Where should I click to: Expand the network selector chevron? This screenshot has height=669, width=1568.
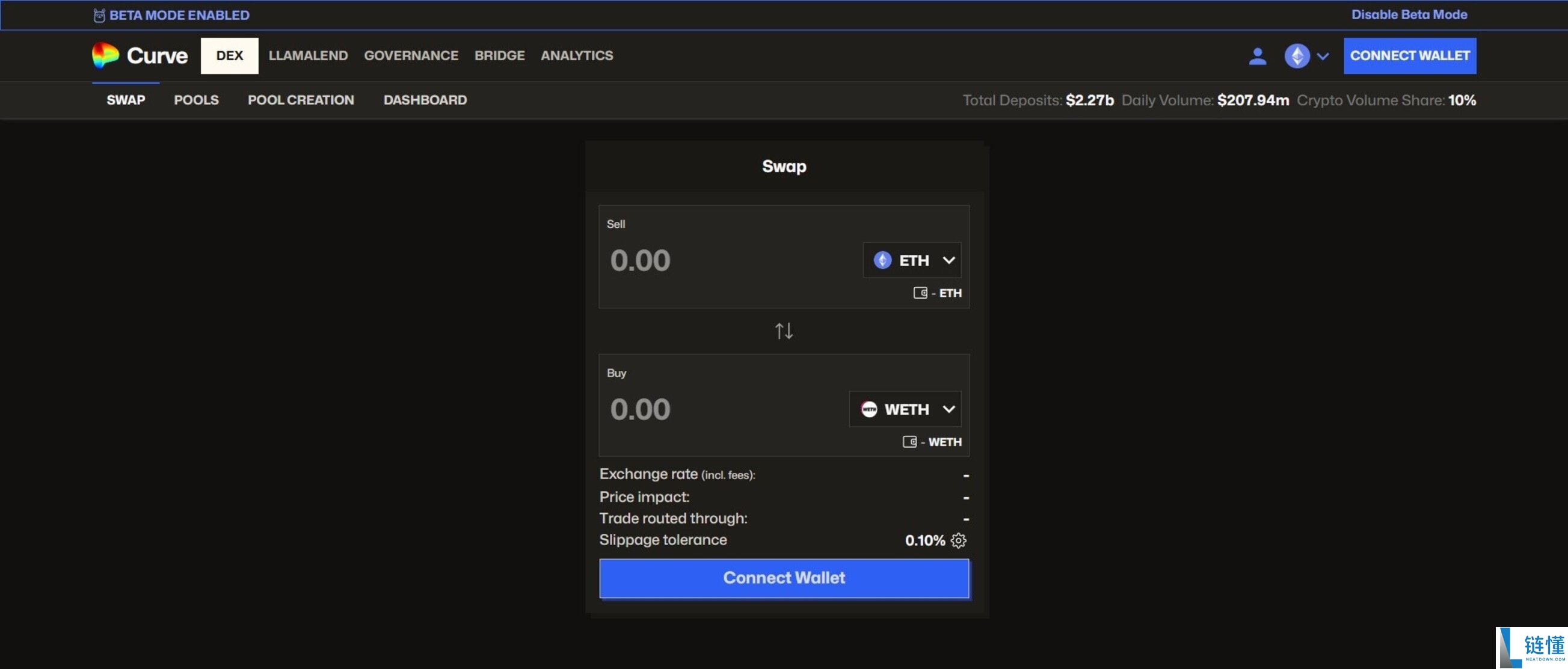[x=1323, y=56]
